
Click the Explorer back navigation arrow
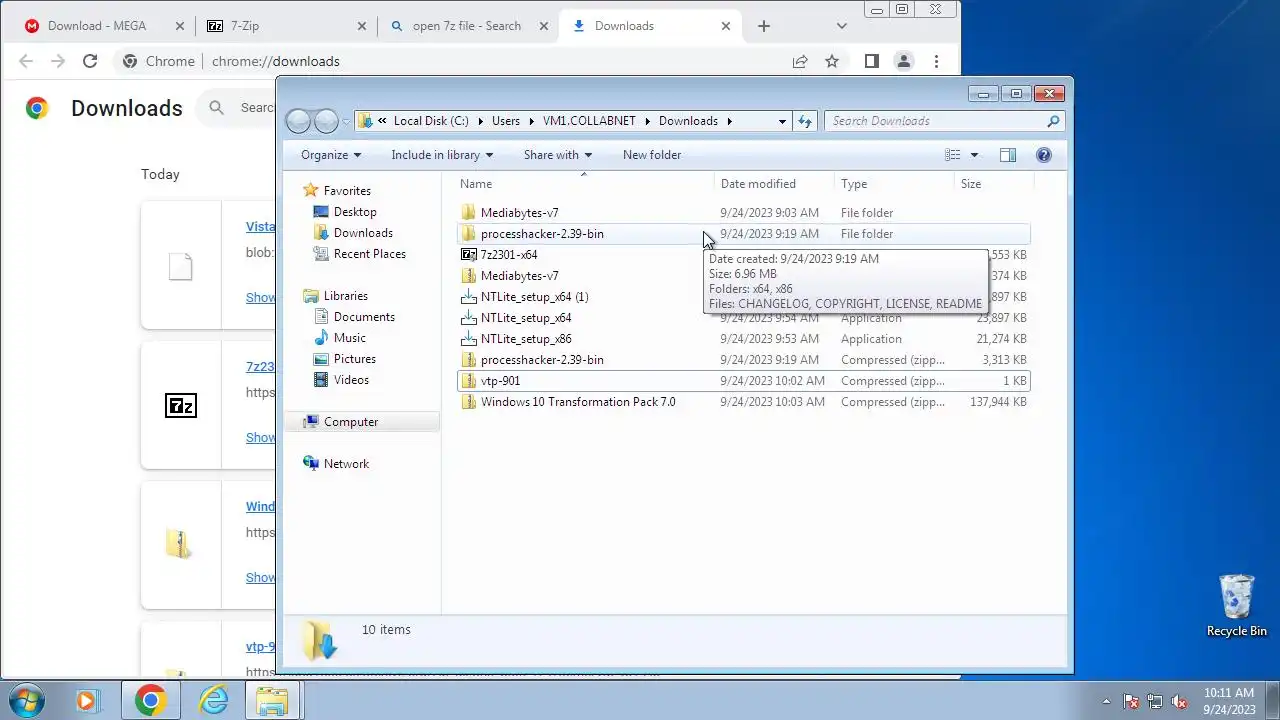(298, 121)
